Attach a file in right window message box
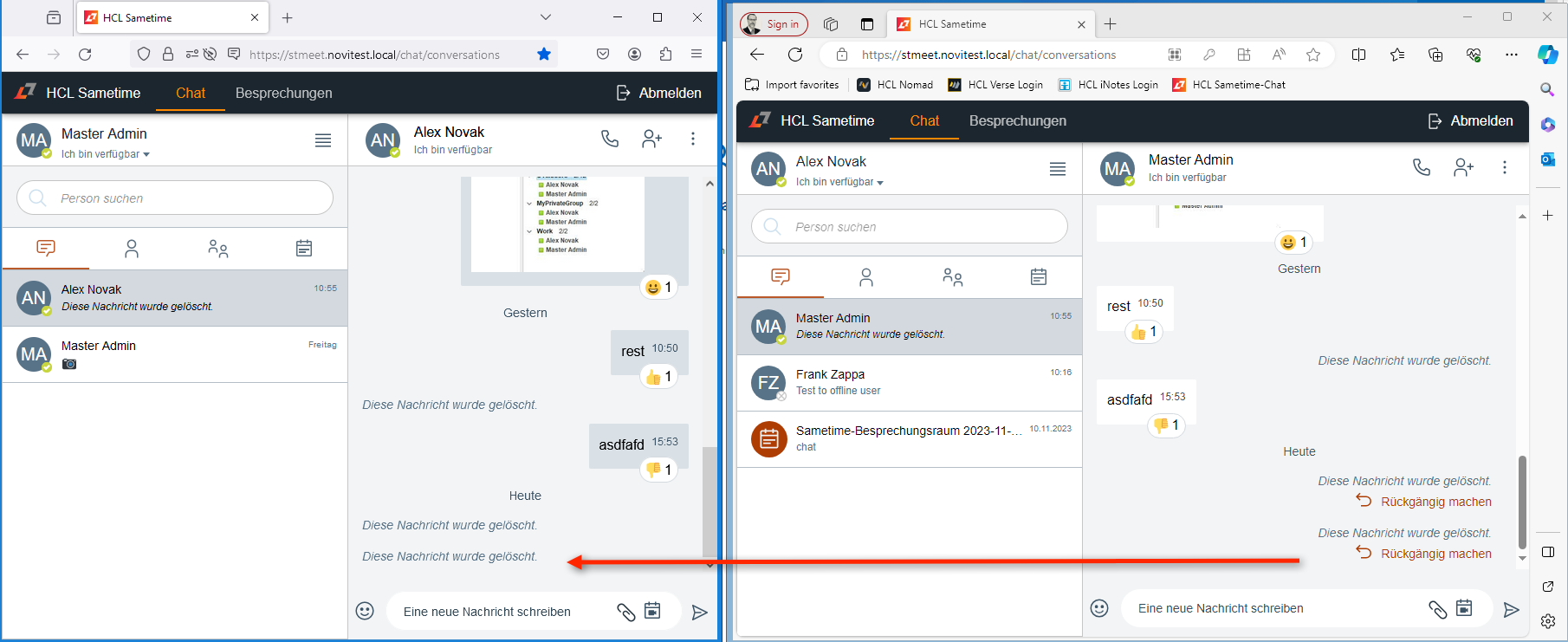Image resolution: width=1568 pixels, height=642 pixels. point(1437,609)
